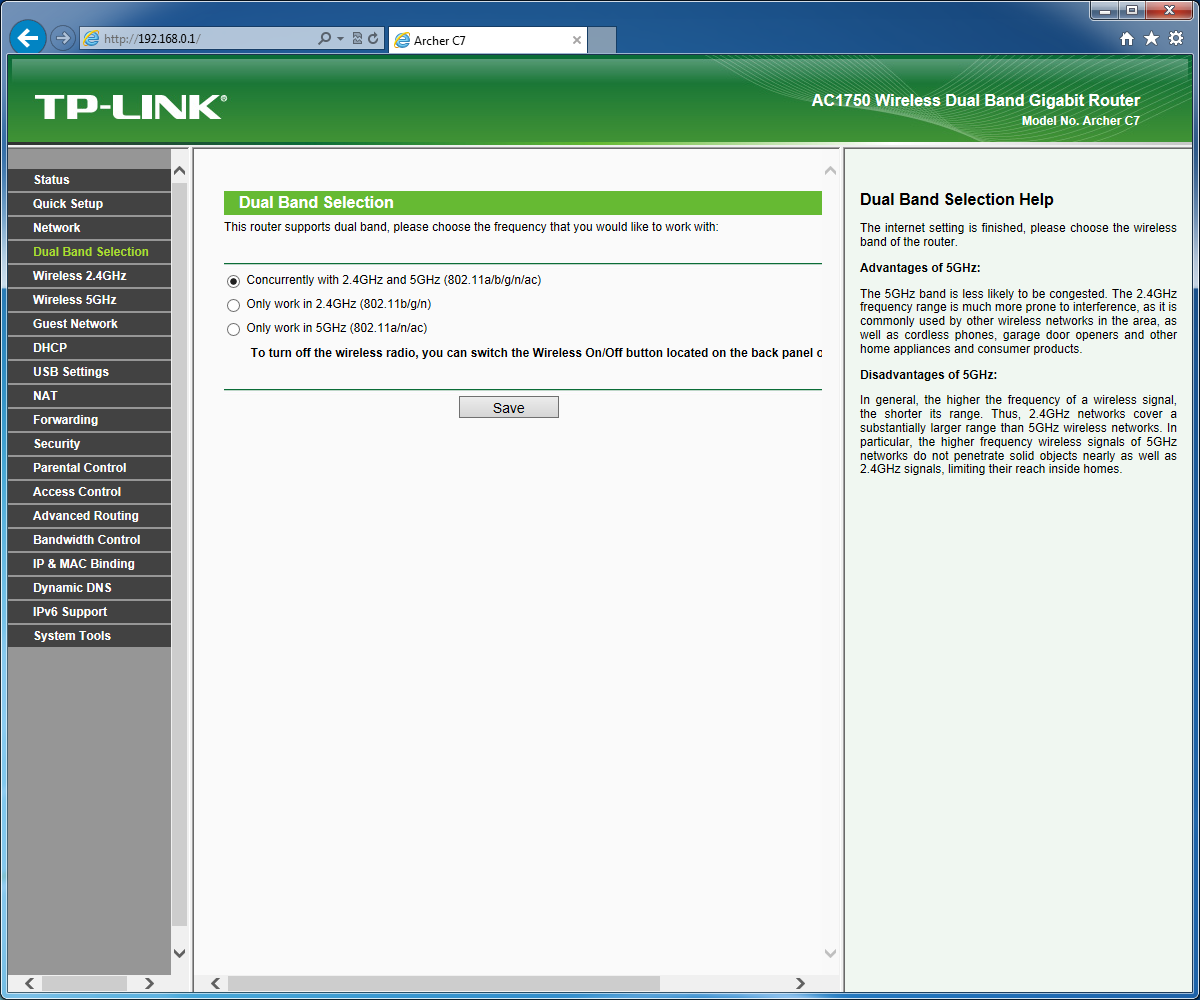The image size is (1200, 1000).
Task: Select Only work in 5GHz option
Action: tap(234, 329)
